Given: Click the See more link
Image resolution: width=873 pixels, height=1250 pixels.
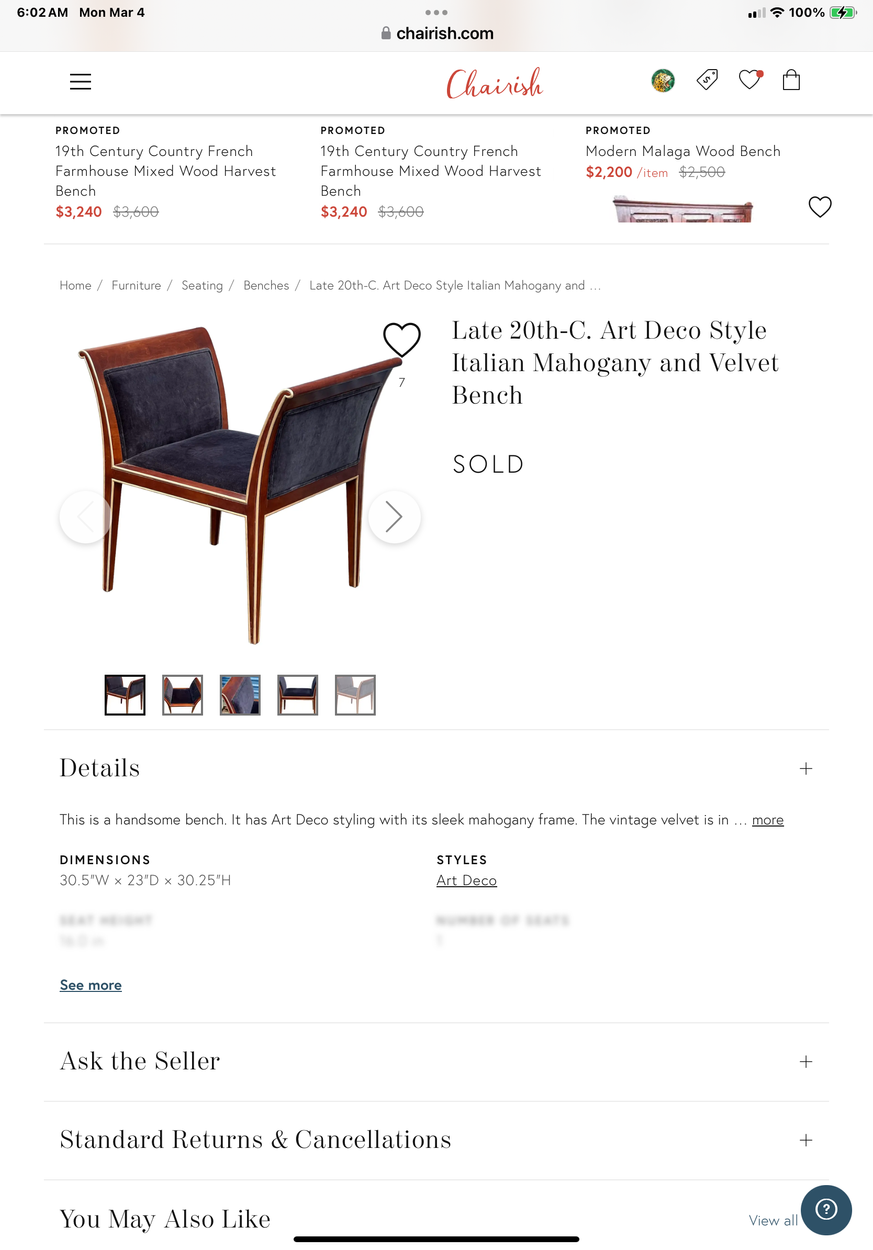Looking at the screenshot, I should tap(91, 985).
